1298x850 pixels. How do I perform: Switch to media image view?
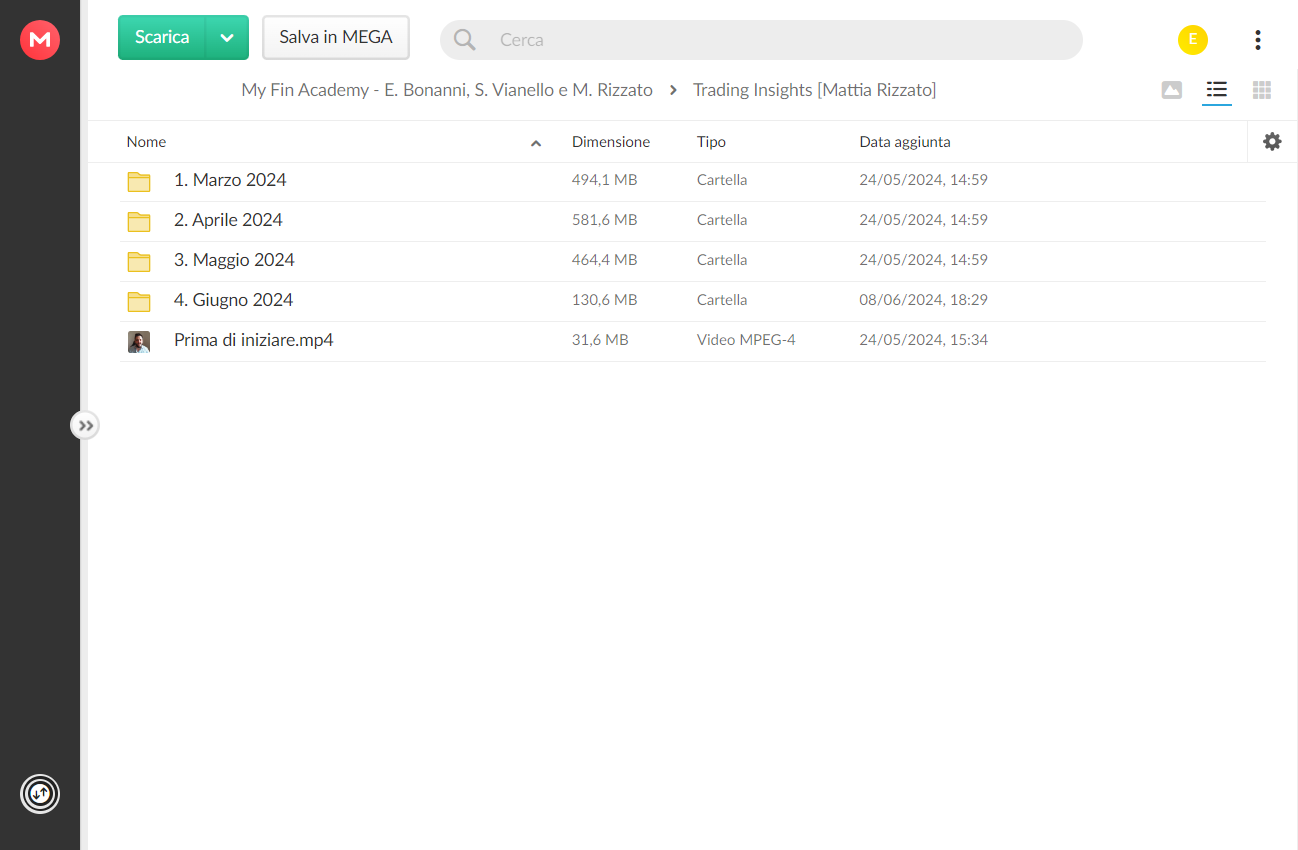pos(1172,90)
